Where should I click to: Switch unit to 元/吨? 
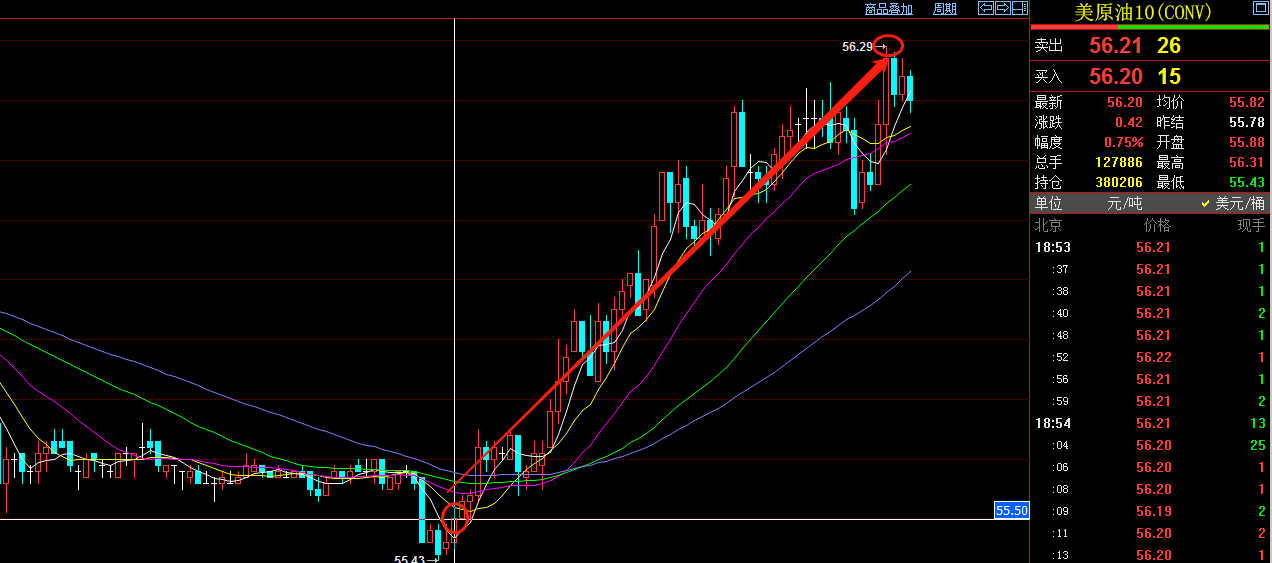click(x=1124, y=203)
